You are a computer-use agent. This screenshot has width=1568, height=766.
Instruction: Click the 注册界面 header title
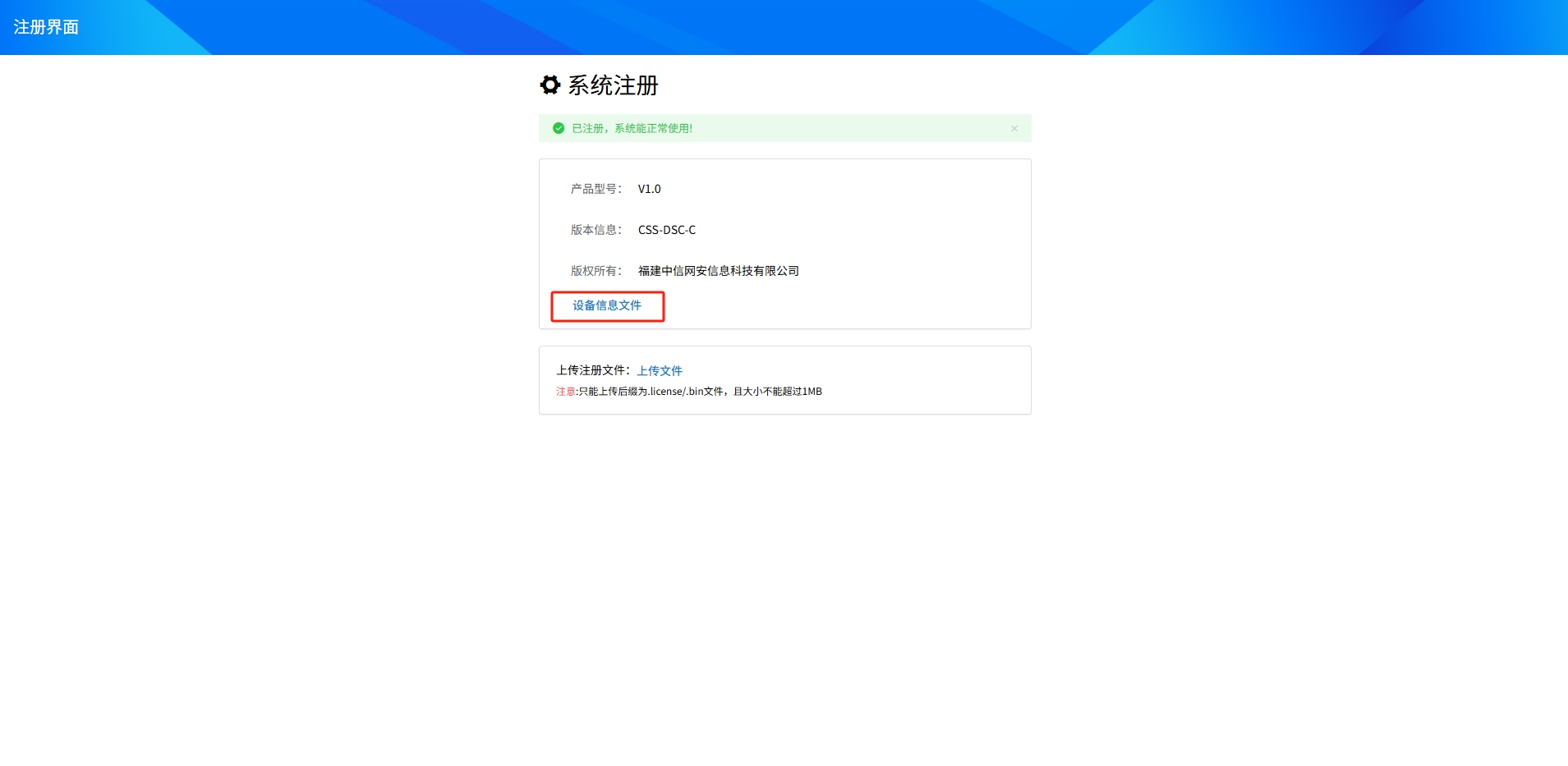[x=47, y=27]
